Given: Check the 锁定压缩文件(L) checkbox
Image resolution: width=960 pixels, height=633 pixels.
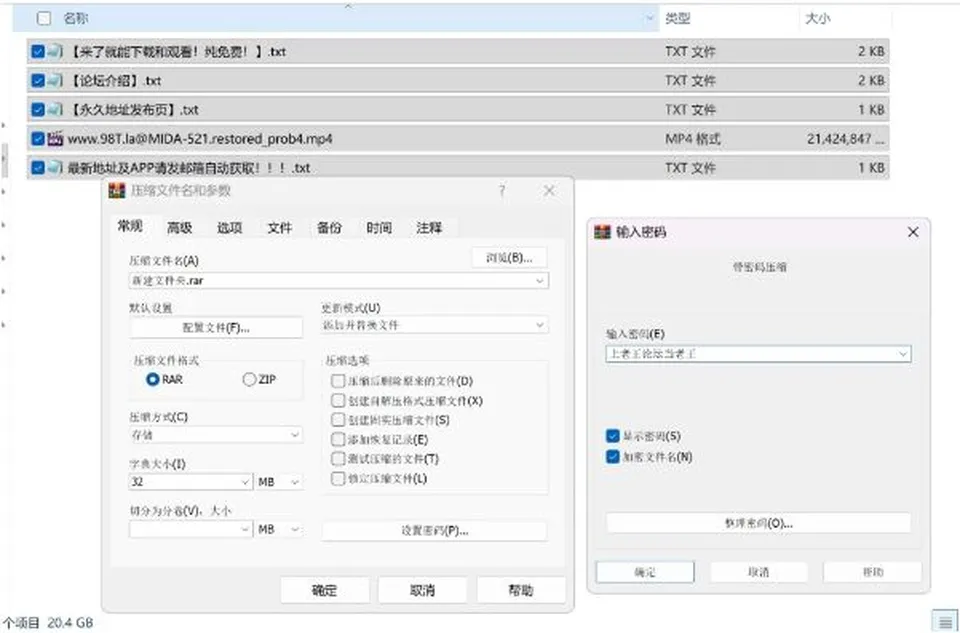Looking at the screenshot, I should [x=338, y=479].
